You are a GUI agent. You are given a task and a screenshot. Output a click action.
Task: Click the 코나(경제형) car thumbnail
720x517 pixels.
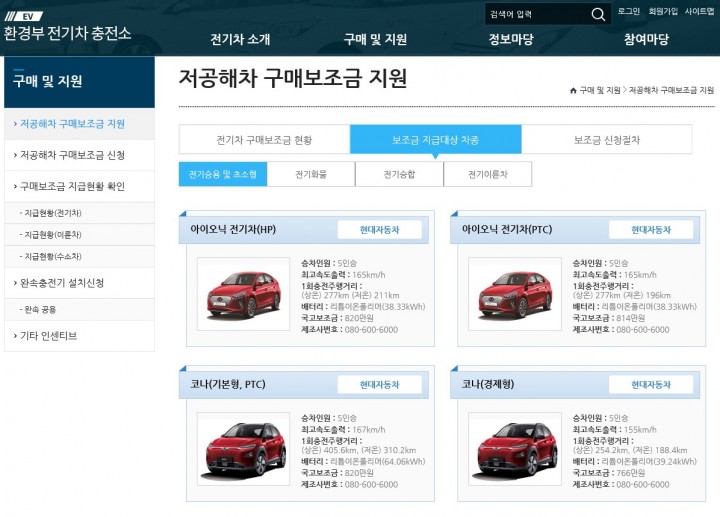(x=515, y=449)
